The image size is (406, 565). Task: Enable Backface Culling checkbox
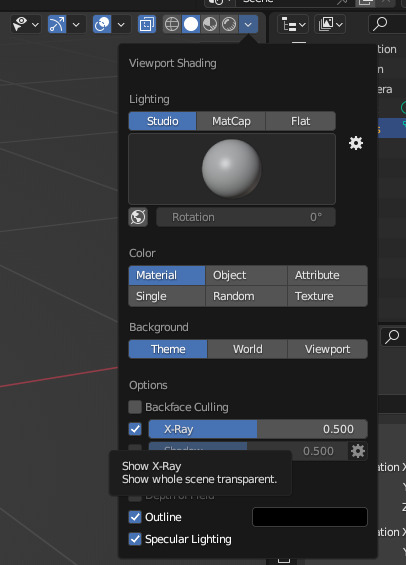click(x=135, y=407)
